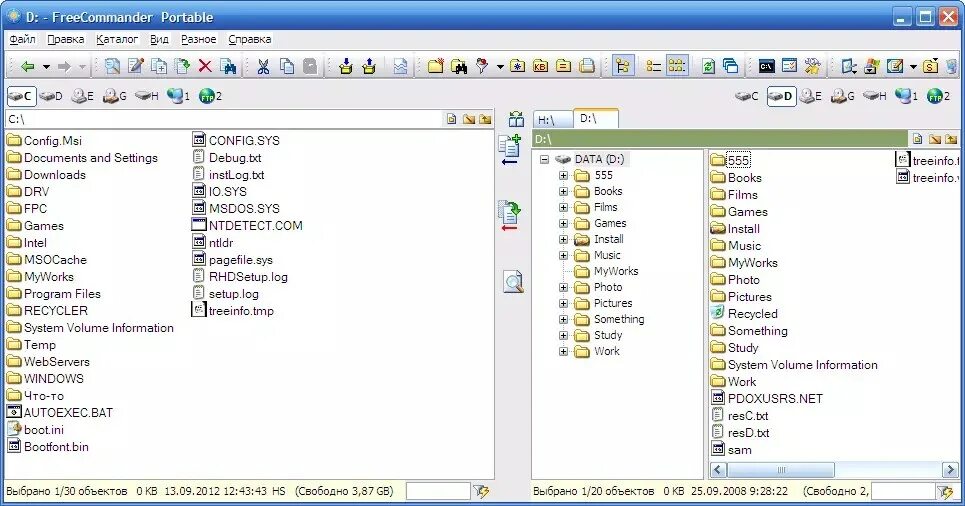Click the red Delete X icon
The width and height of the screenshot is (965, 506).
205,66
